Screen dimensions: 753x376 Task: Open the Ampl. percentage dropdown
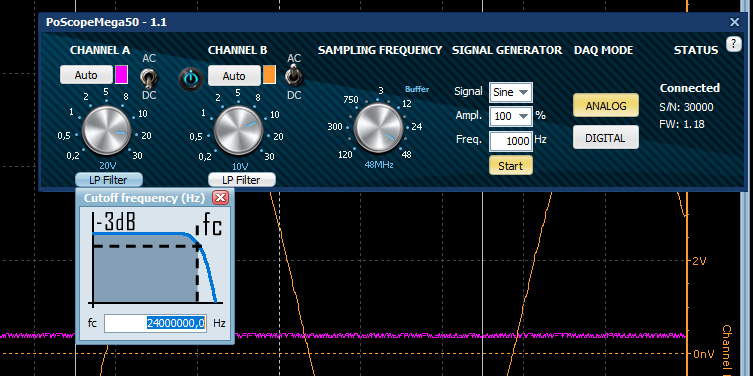pyautogui.click(x=510, y=116)
